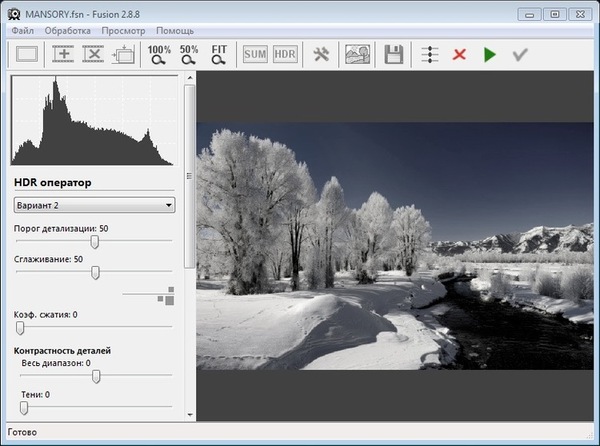Set zoom to 50%
The width and height of the screenshot is (600, 446).
[x=189, y=55]
